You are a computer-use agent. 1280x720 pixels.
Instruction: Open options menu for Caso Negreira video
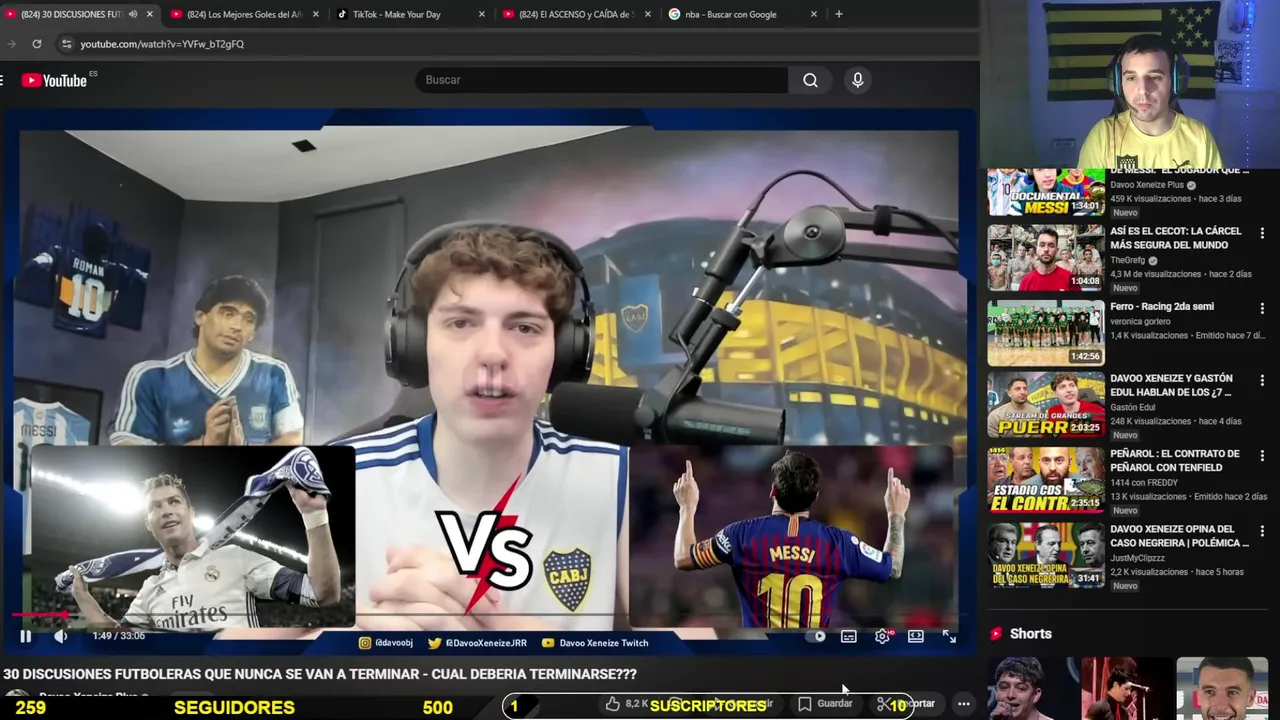click(x=1262, y=531)
